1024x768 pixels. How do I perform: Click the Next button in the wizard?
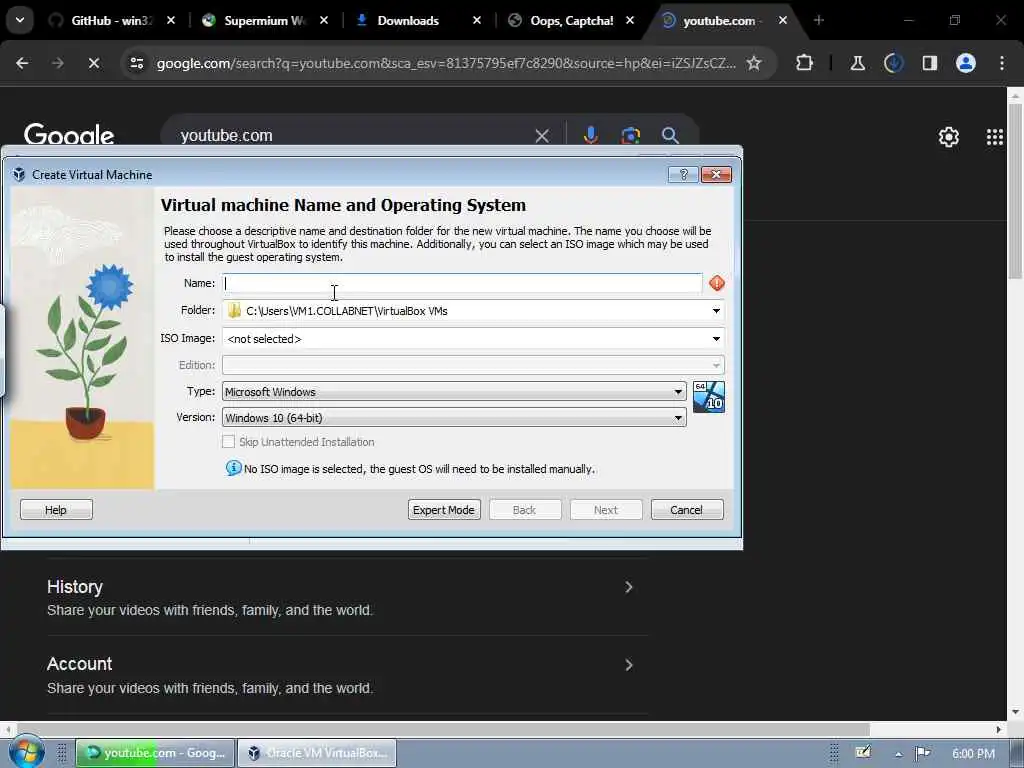606,509
